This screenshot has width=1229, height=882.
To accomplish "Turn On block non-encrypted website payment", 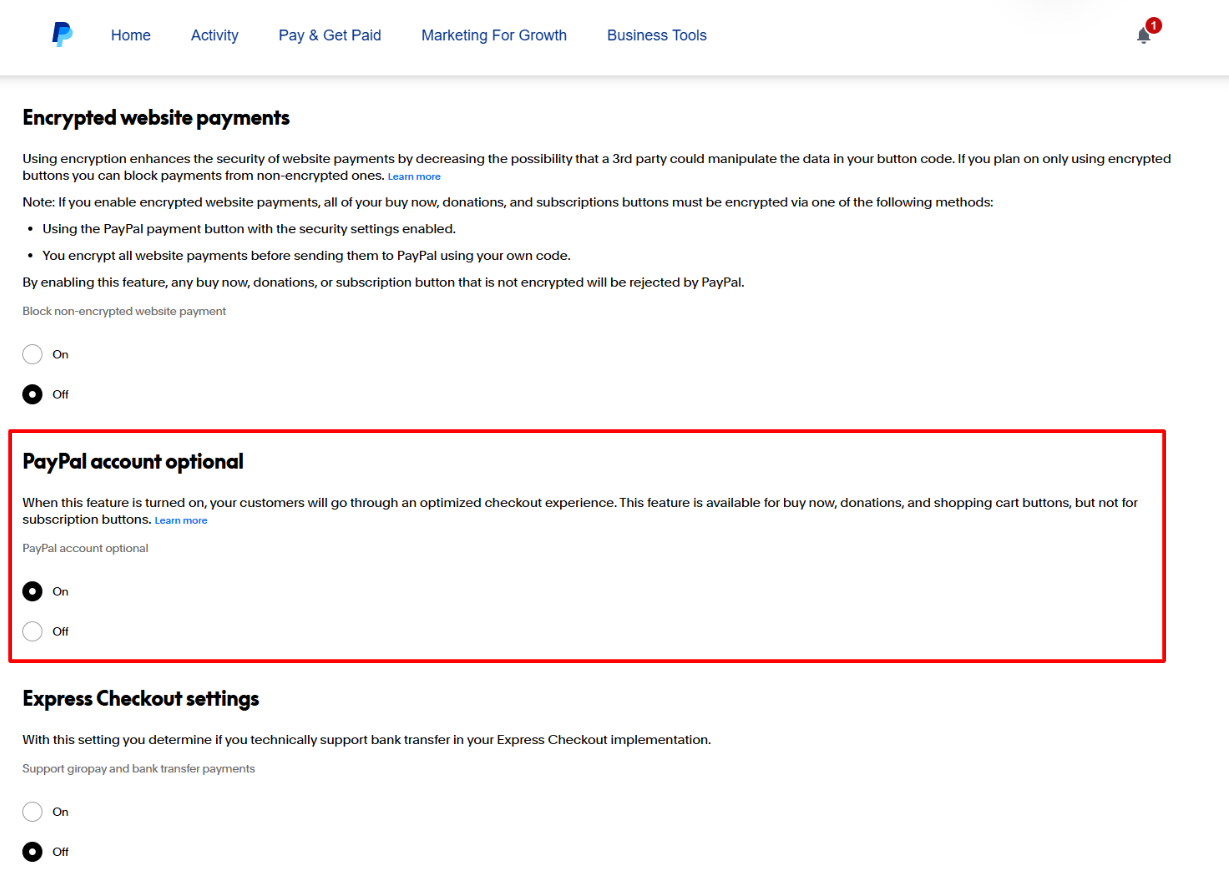I will pos(33,354).
